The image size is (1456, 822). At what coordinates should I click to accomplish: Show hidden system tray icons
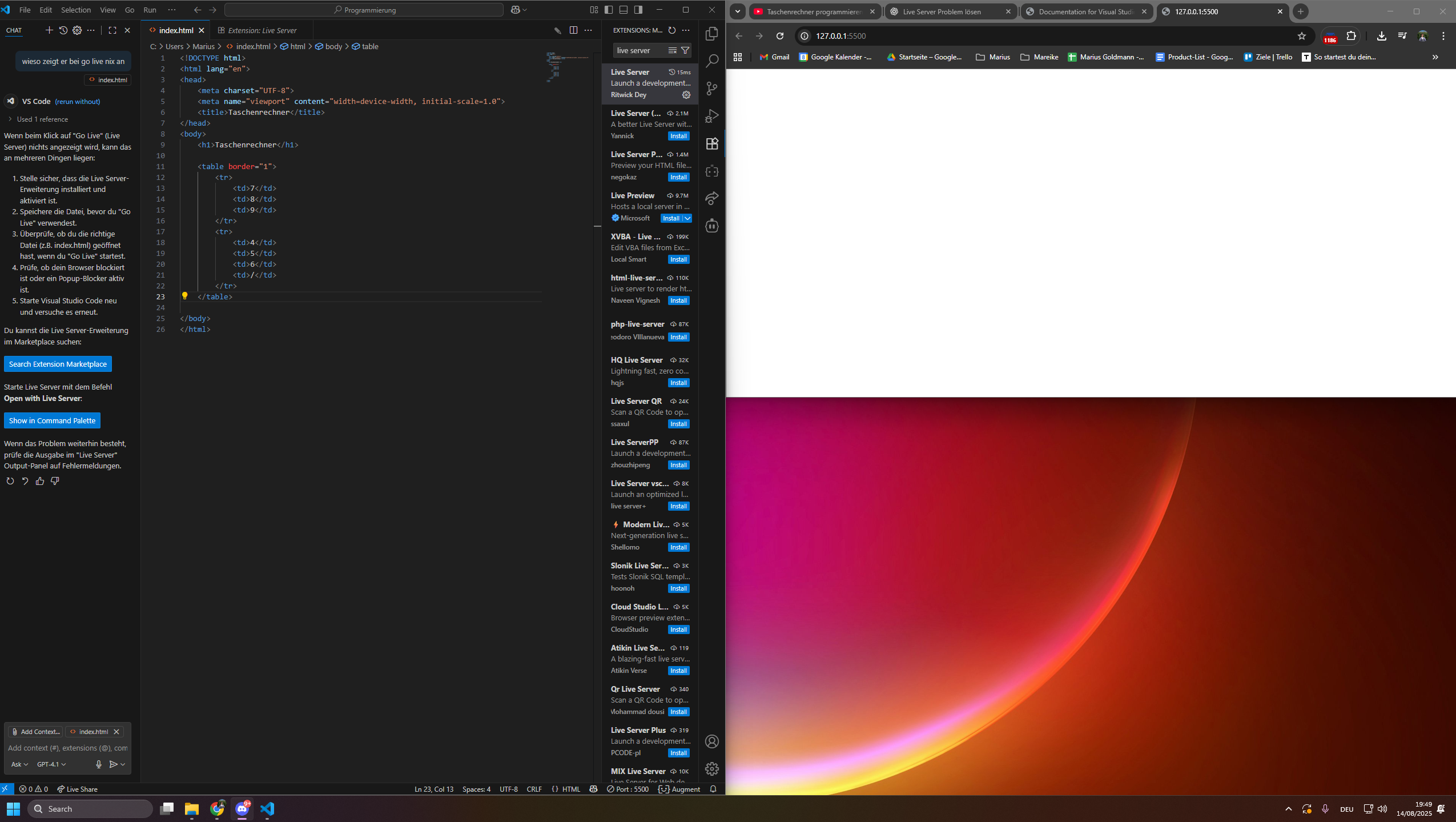[x=1288, y=809]
